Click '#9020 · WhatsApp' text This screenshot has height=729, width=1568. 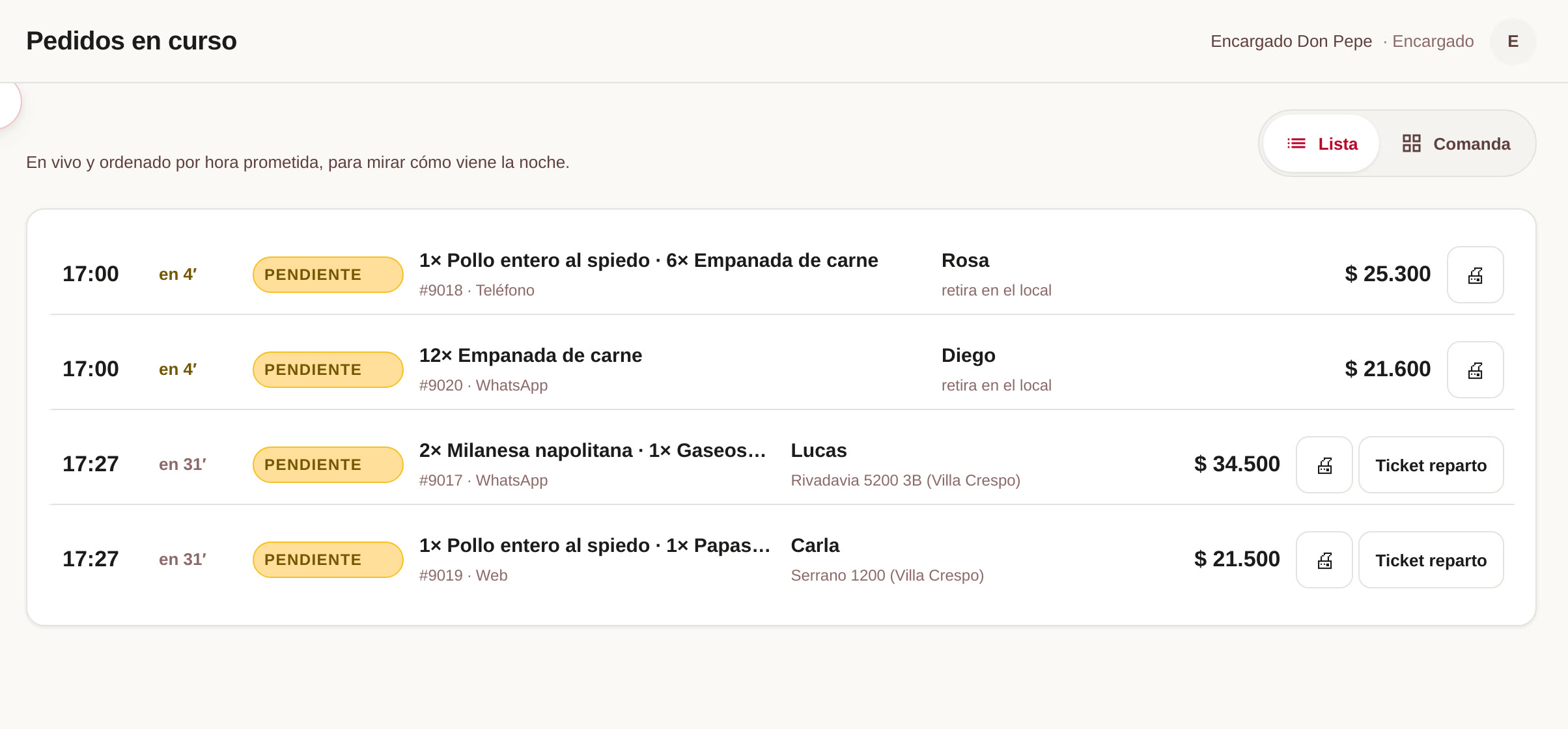click(483, 385)
